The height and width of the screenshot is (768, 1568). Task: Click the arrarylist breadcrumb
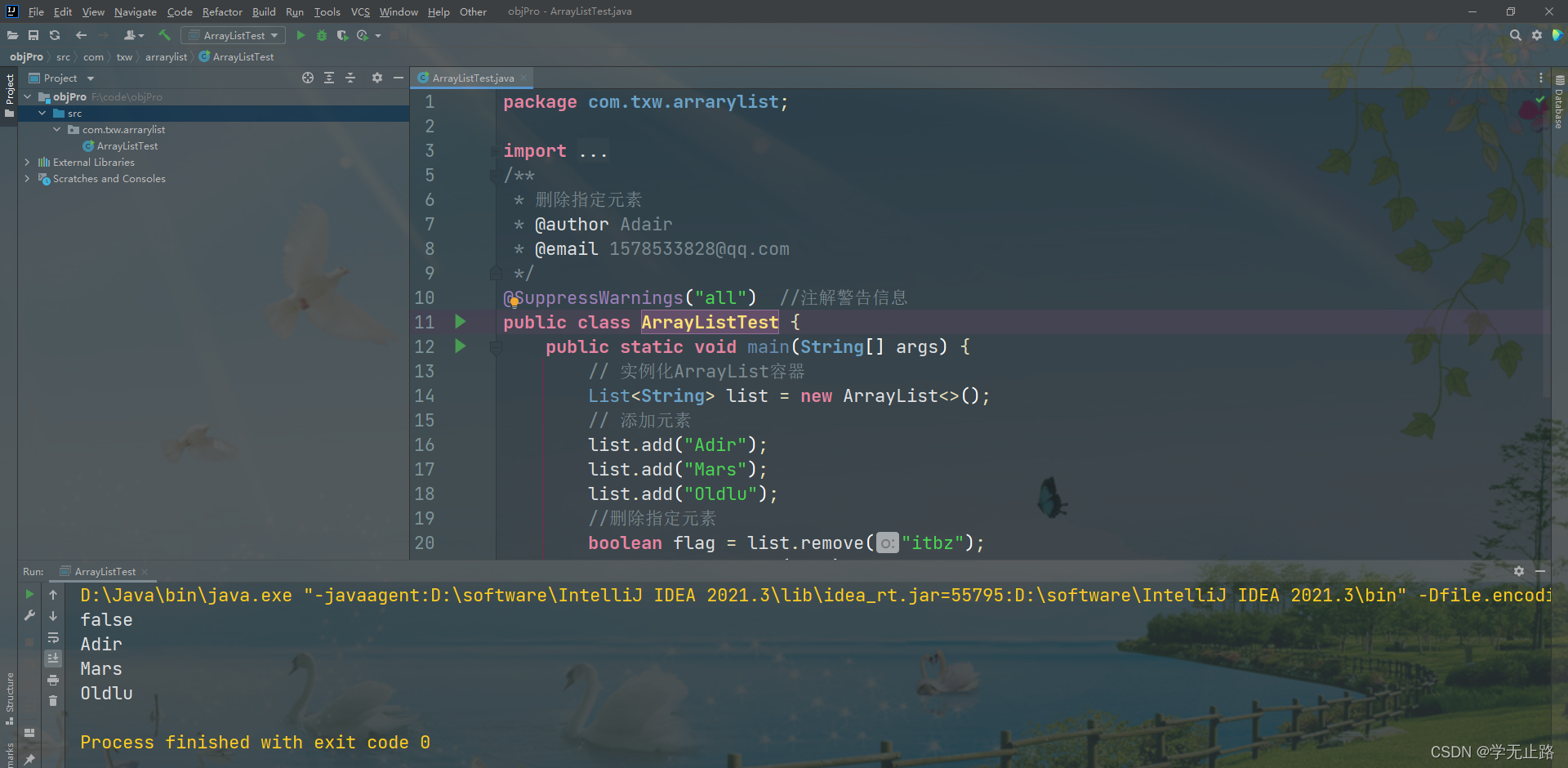tap(166, 56)
